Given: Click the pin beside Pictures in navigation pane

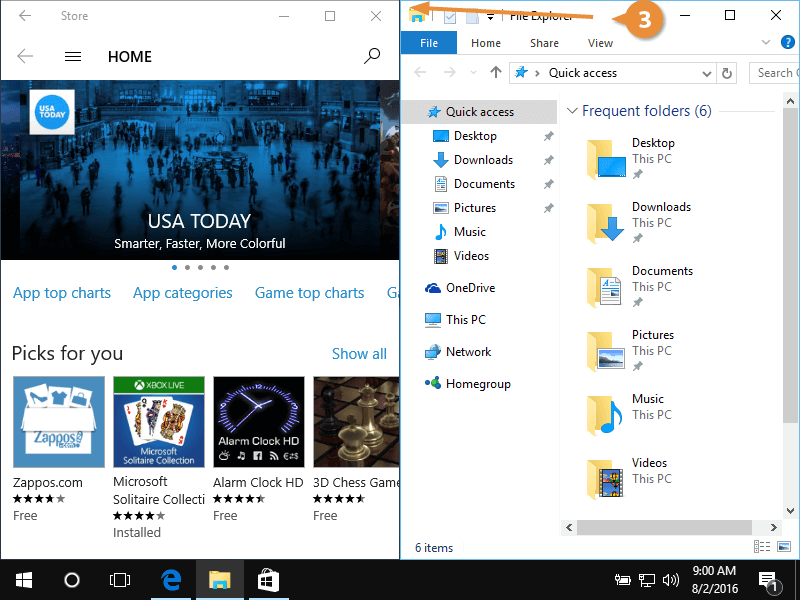Looking at the screenshot, I should pos(548,208).
